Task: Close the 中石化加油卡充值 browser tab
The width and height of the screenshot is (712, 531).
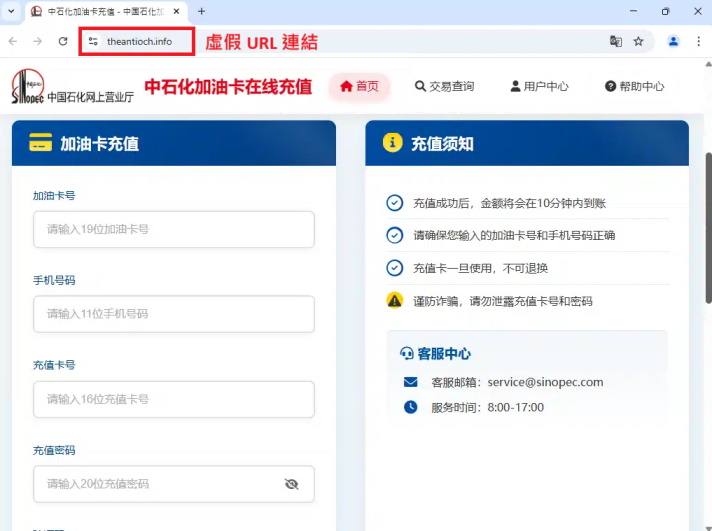Action: click(x=176, y=11)
